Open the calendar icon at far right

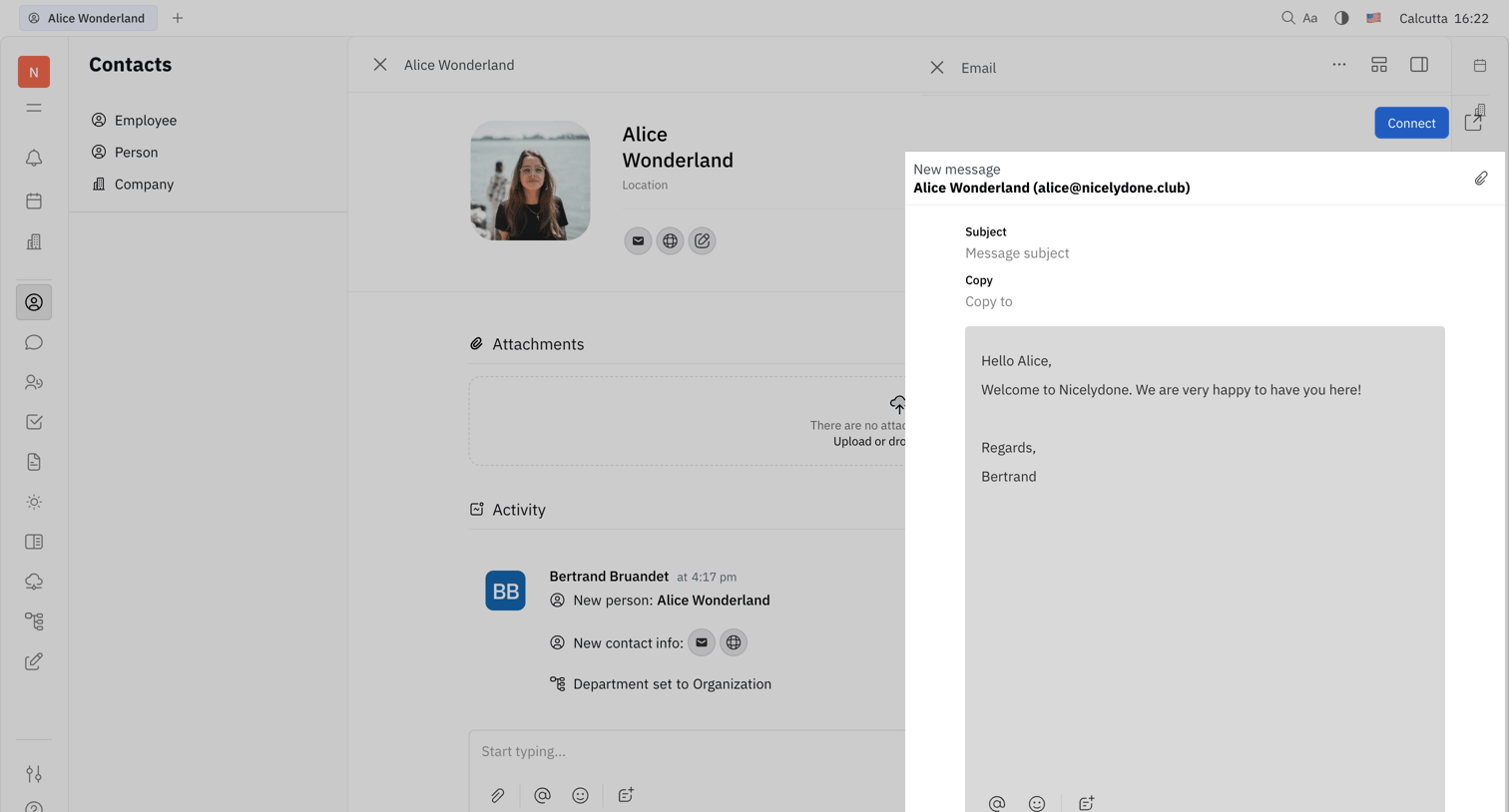(x=1480, y=66)
